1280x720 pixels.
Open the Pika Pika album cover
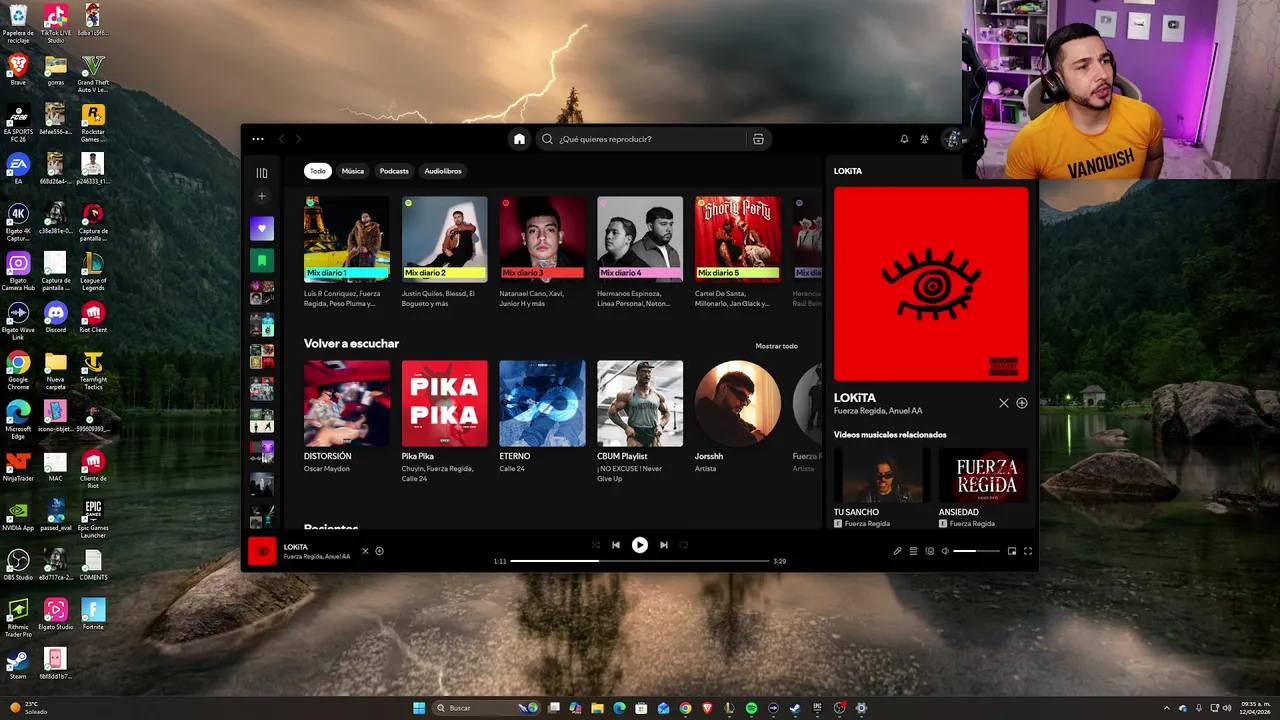click(x=445, y=403)
